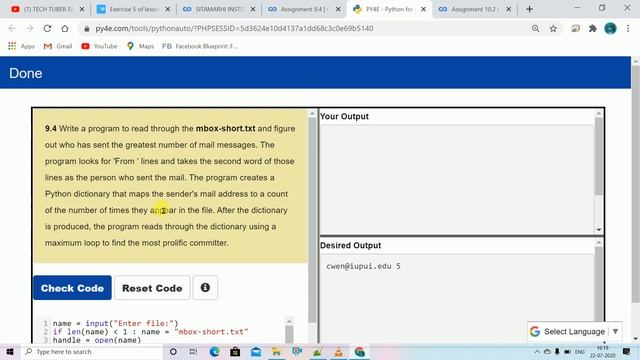Open the Apps bookmarks shortcut
The width and height of the screenshot is (640, 360).
[22, 46]
